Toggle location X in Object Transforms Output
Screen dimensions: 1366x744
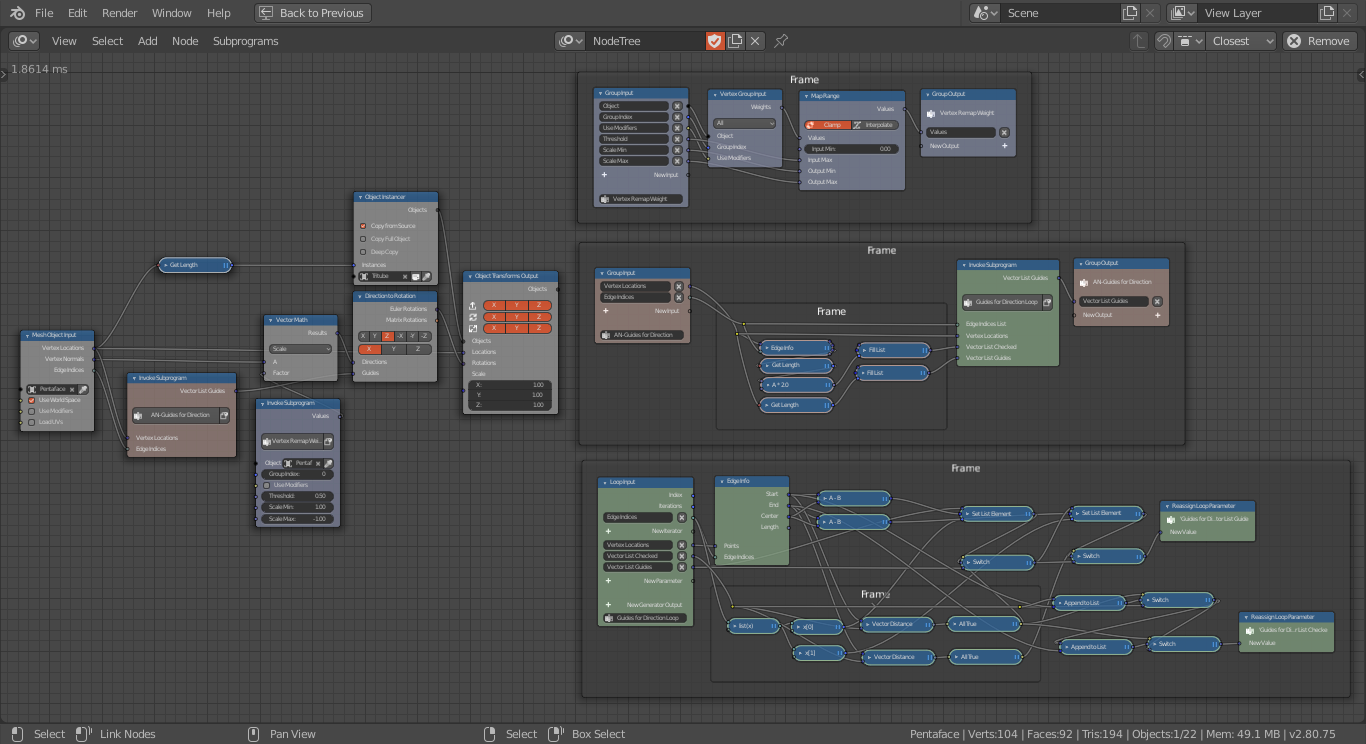pos(493,305)
